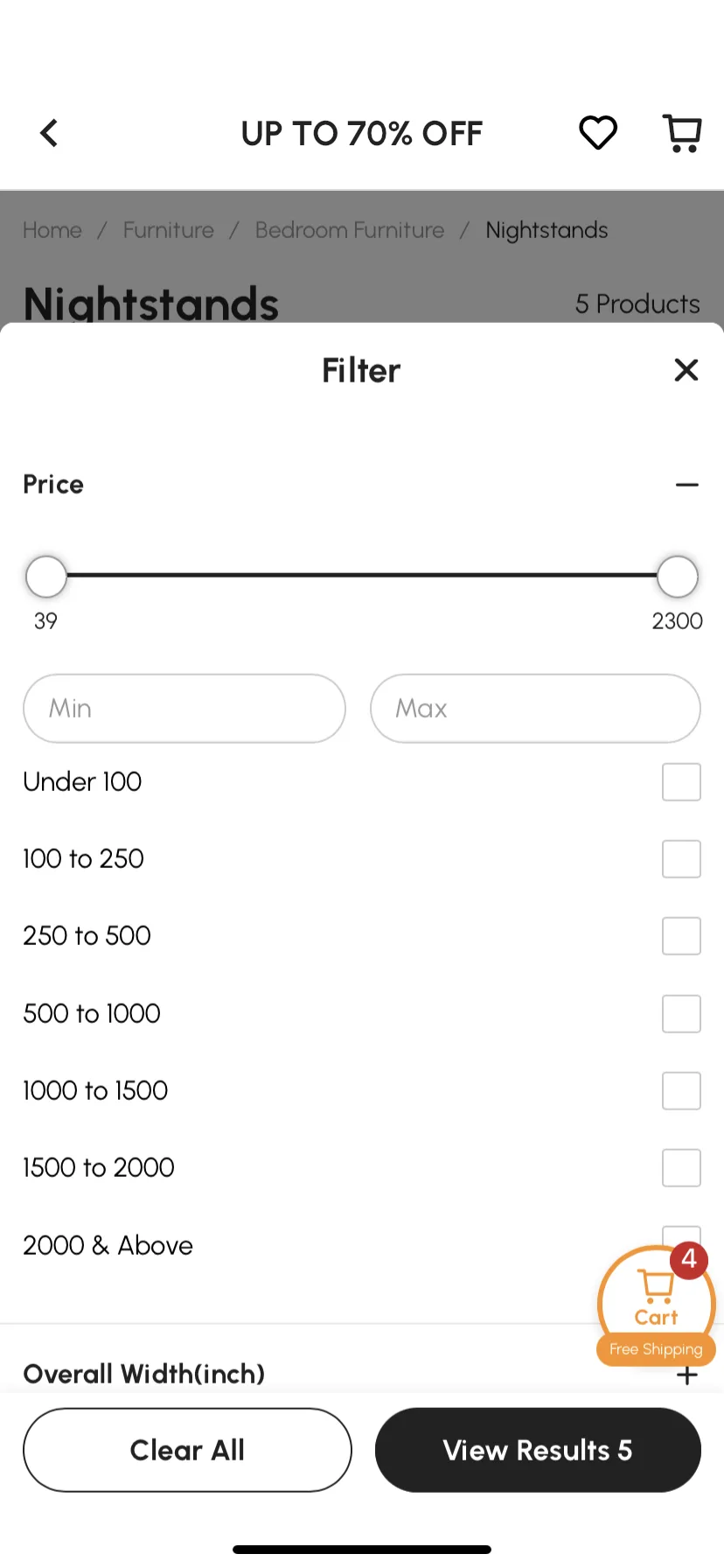The width and height of the screenshot is (724, 1568).
Task: Select the 1000 to 1500 checkbox
Action: 681,1090
